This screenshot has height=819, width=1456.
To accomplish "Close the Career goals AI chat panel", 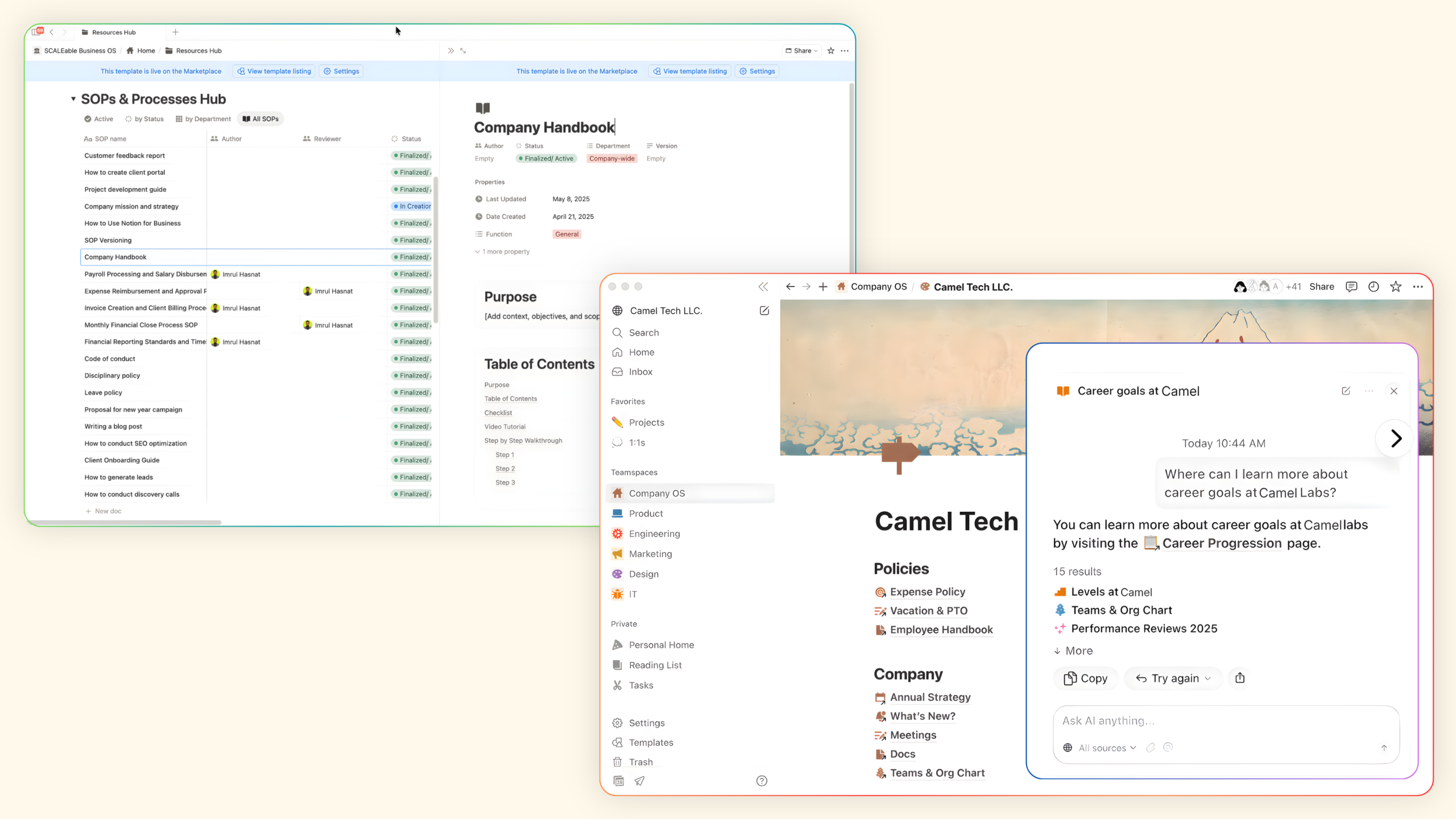I will [1393, 391].
